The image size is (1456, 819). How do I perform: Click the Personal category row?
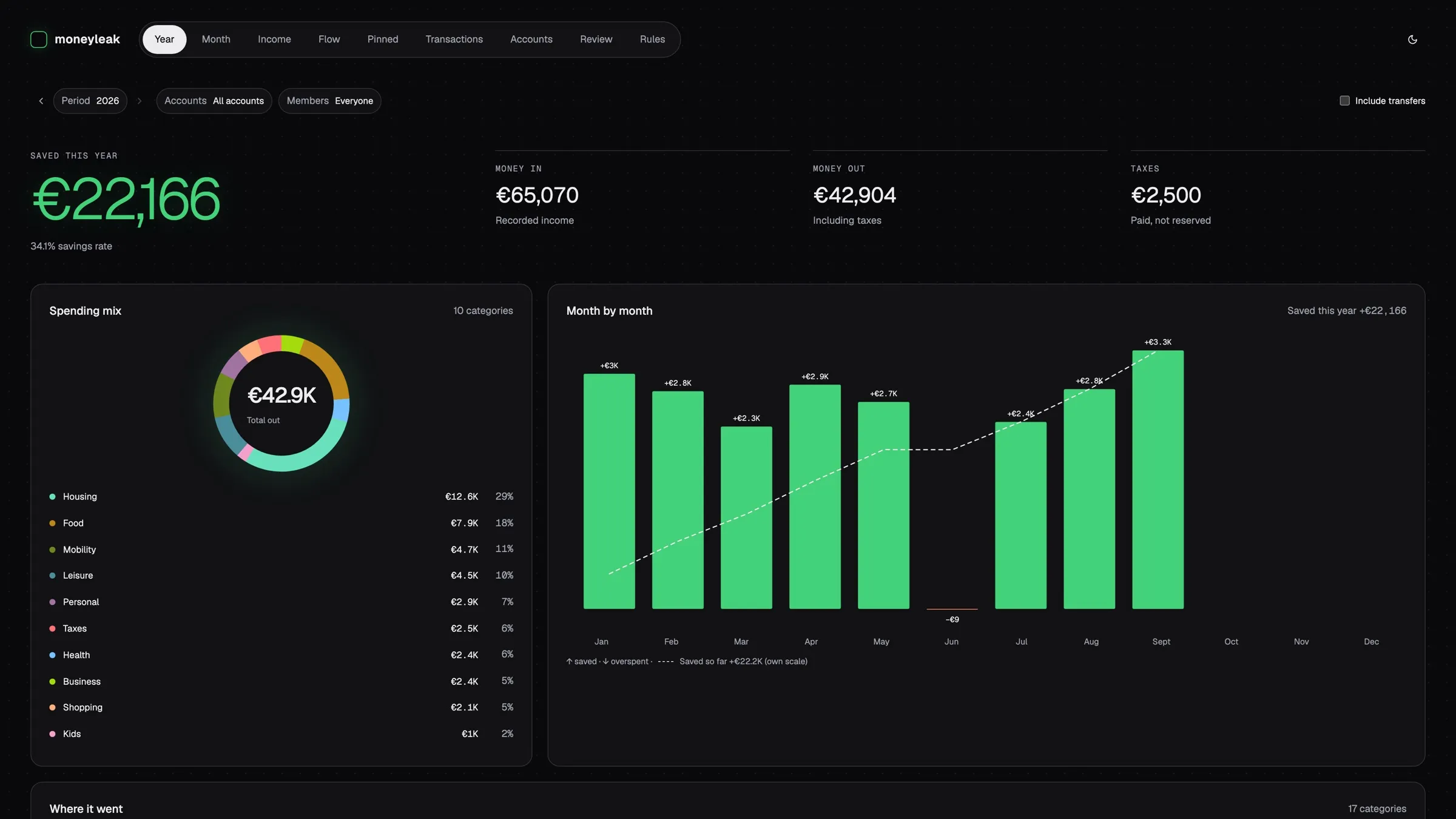point(281,602)
